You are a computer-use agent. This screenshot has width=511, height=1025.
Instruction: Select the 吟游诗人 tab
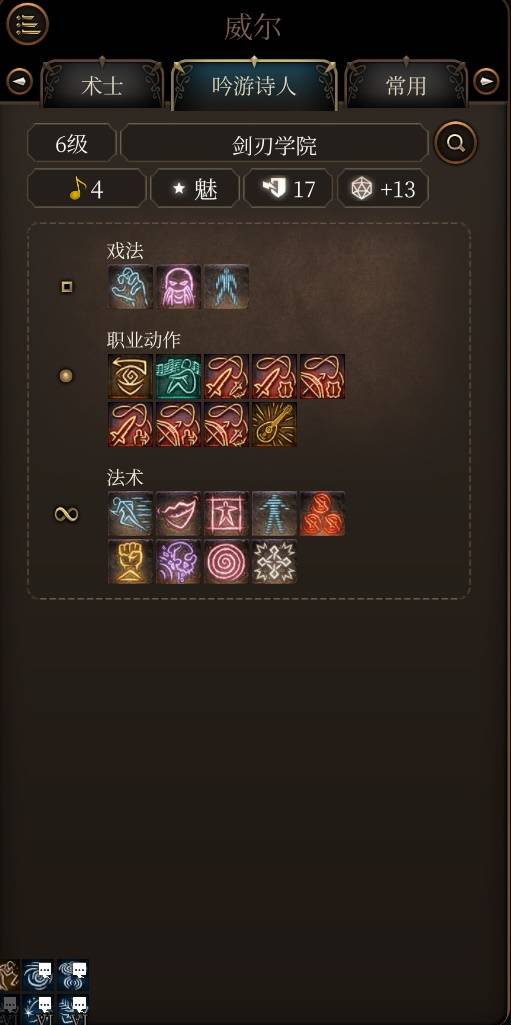coord(254,84)
